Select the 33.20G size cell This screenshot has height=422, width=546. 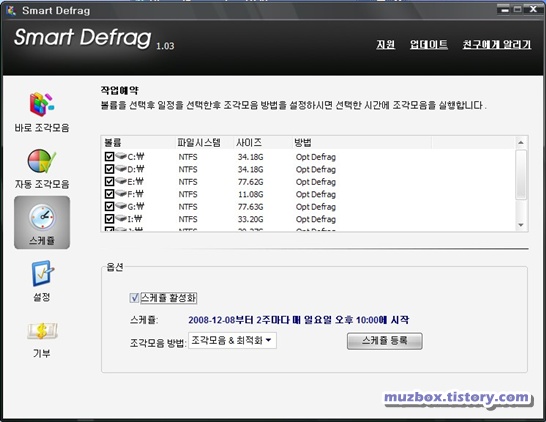tap(250, 219)
